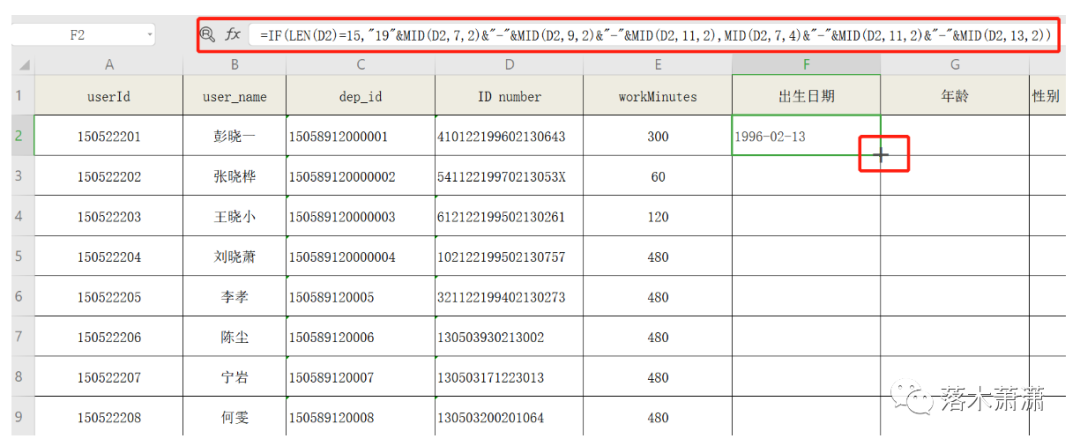The width and height of the screenshot is (1080, 446).
Task: Select cell containing 150522208
Action: pyautogui.click(x=108, y=417)
